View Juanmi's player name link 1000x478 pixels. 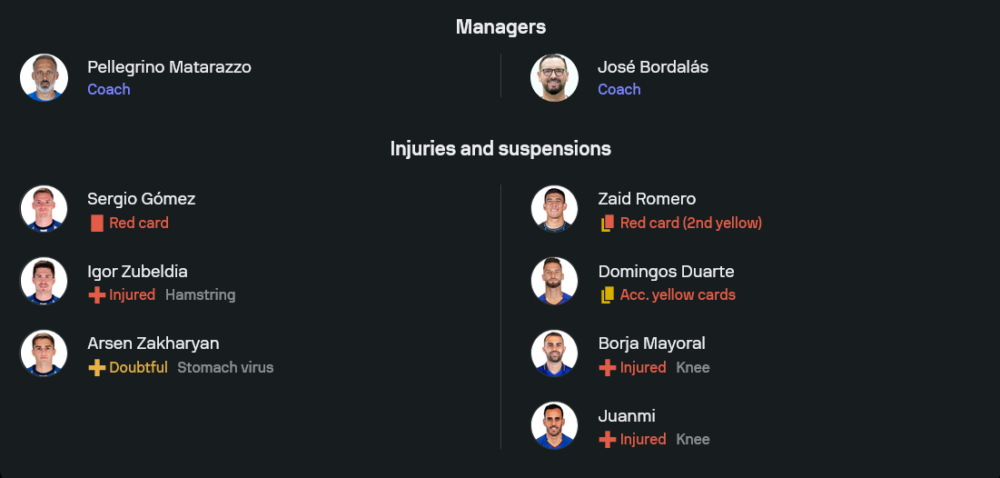[x=626, y=415]
